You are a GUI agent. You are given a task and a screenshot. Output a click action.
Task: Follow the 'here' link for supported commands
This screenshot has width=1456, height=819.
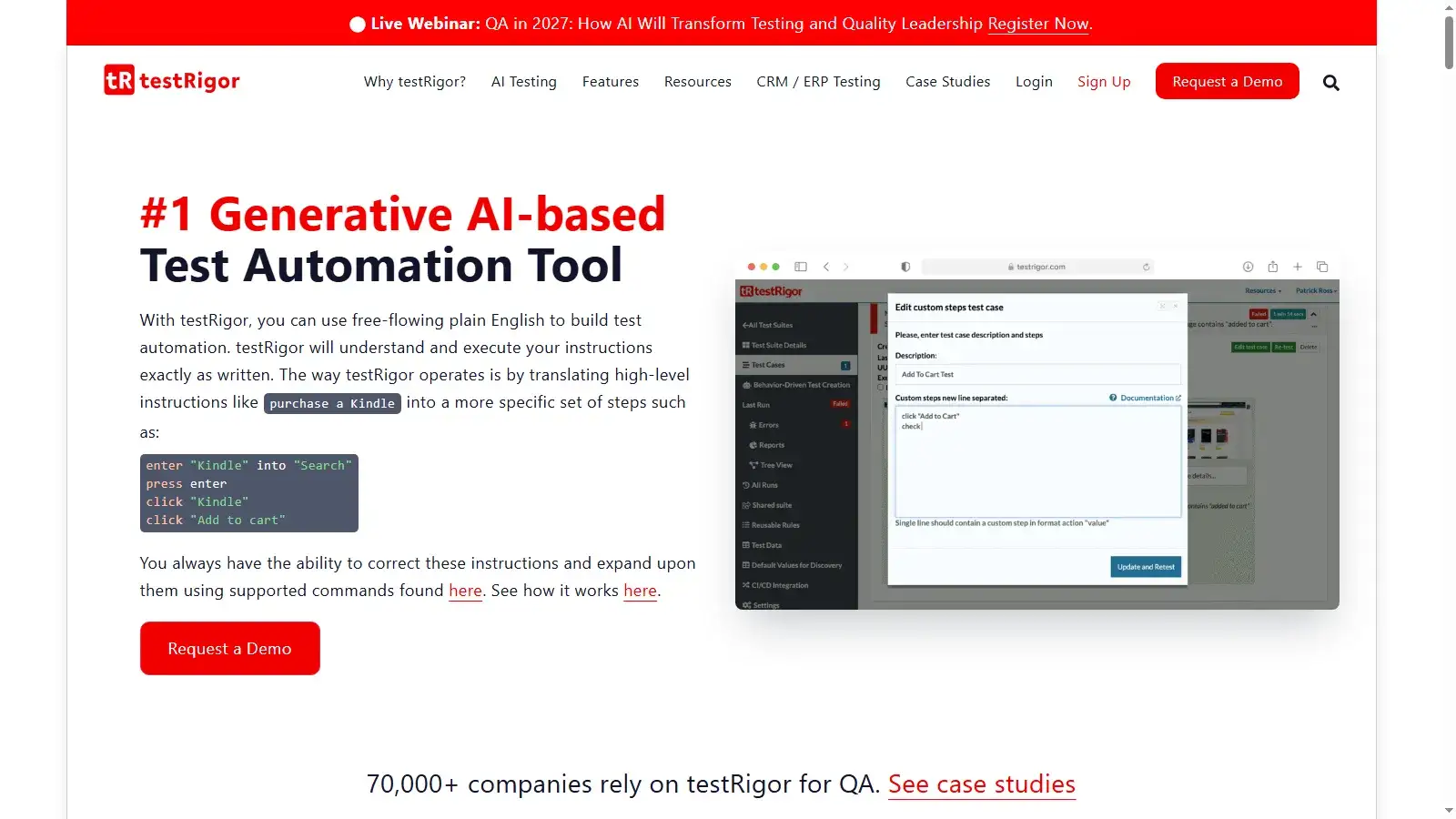tap(465, 591)
